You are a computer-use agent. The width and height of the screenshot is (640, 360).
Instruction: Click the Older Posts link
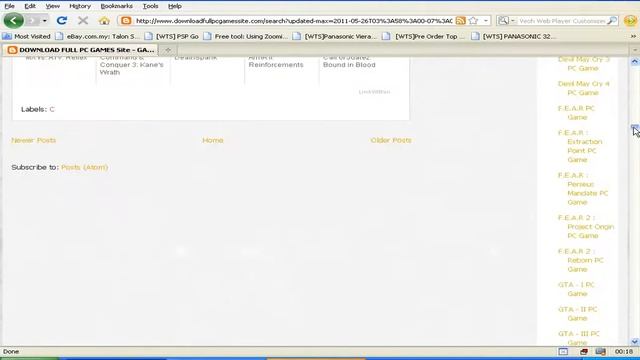[391, 140]
